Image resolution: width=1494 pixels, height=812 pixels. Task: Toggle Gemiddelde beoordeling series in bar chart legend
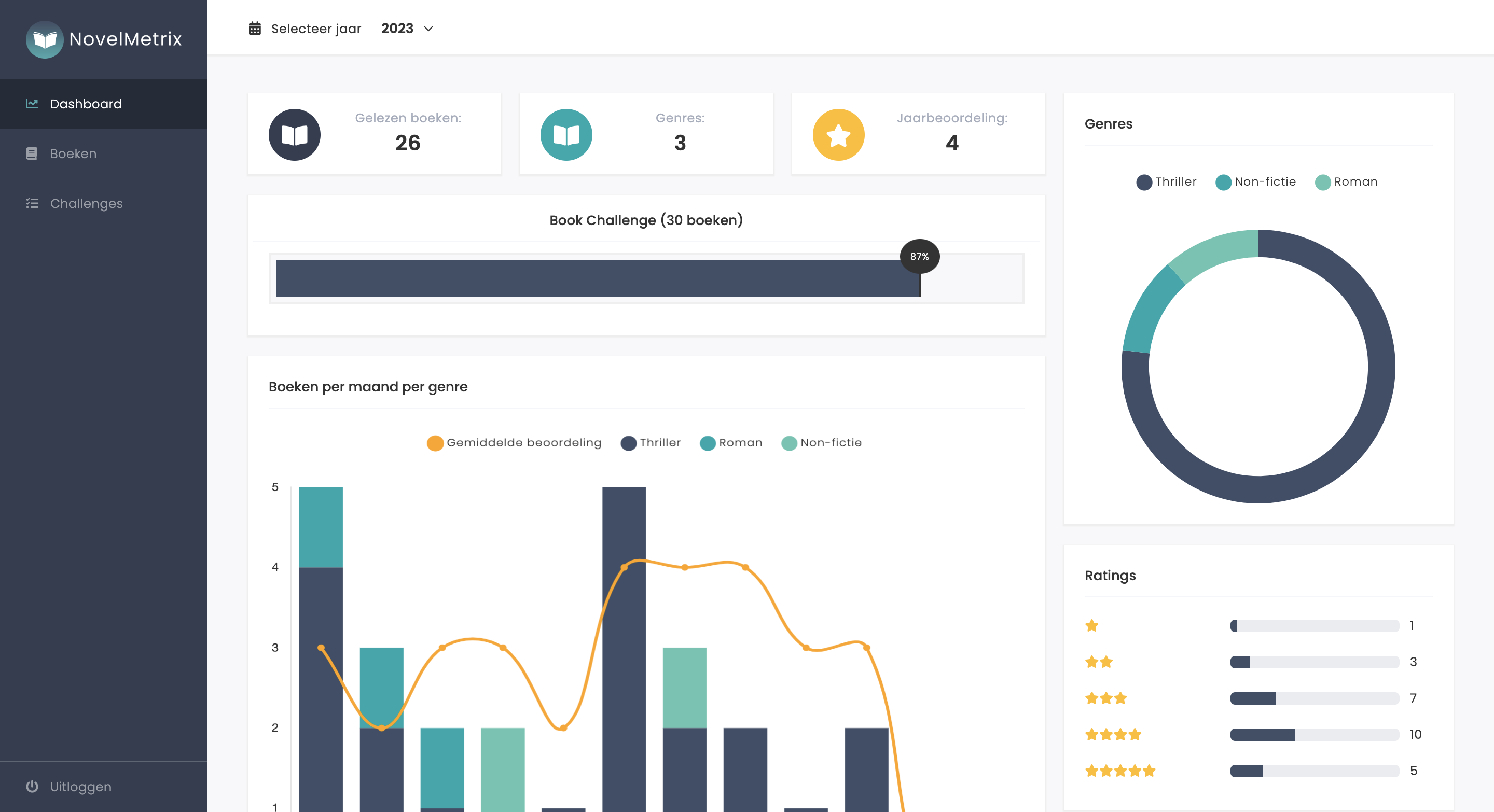tap(515, 443)
